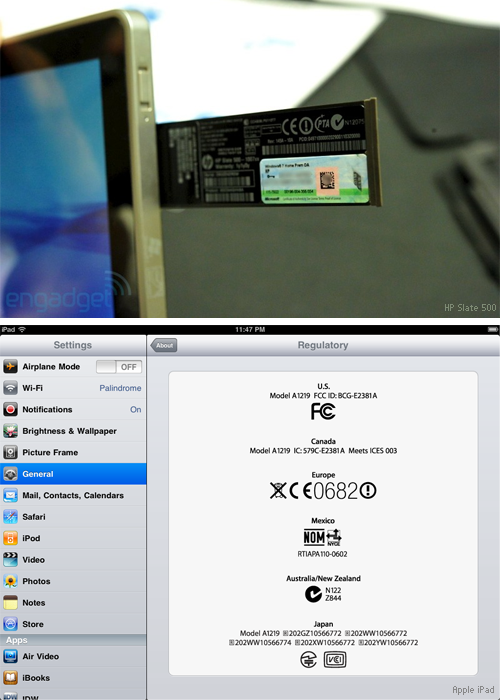Tap the Brightness & Wallpaper flower icon
Viewport: 500px width, 700px height.
(x=10, y=431)
